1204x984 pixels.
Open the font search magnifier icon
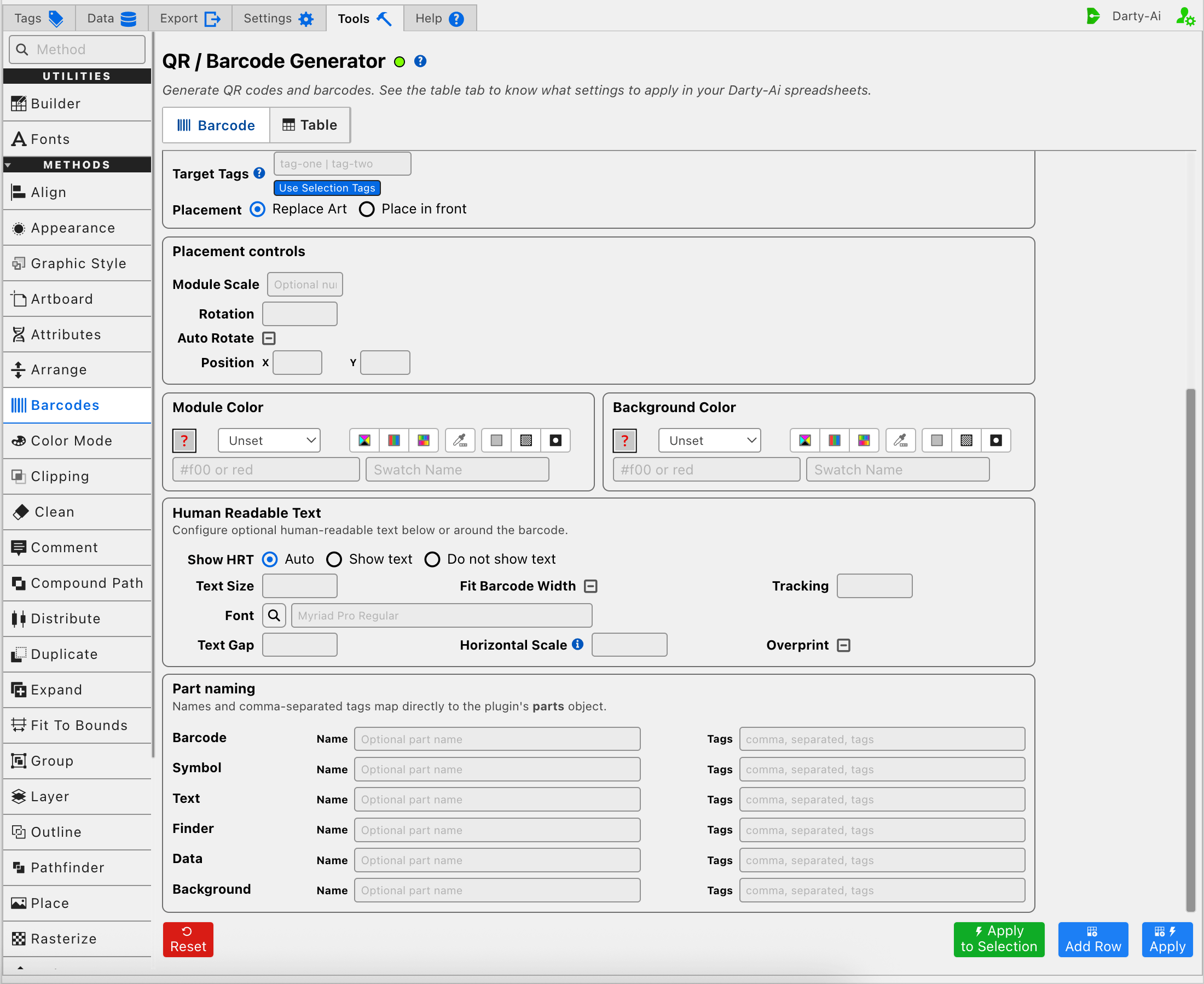[x=274, y=616]
